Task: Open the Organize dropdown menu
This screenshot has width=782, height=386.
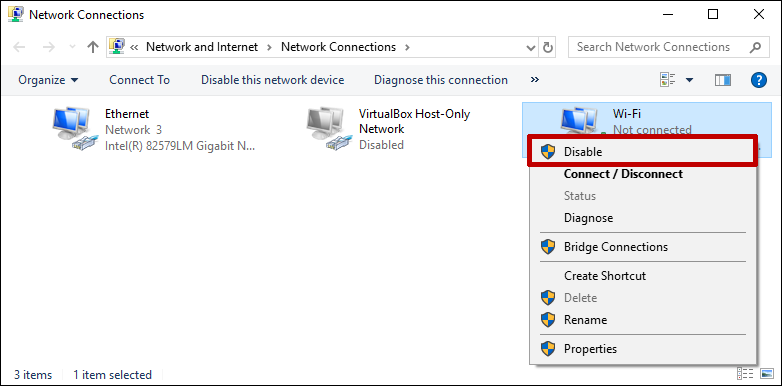Action: click(48, 80)
